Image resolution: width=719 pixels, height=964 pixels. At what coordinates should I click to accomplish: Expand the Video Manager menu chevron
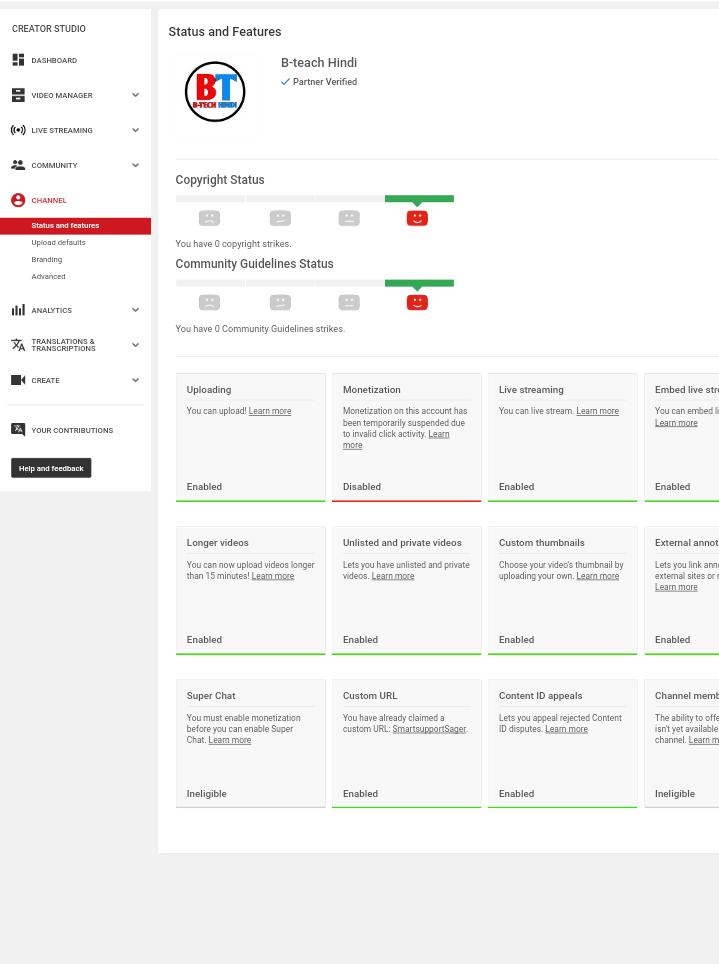tap(135, 95)
